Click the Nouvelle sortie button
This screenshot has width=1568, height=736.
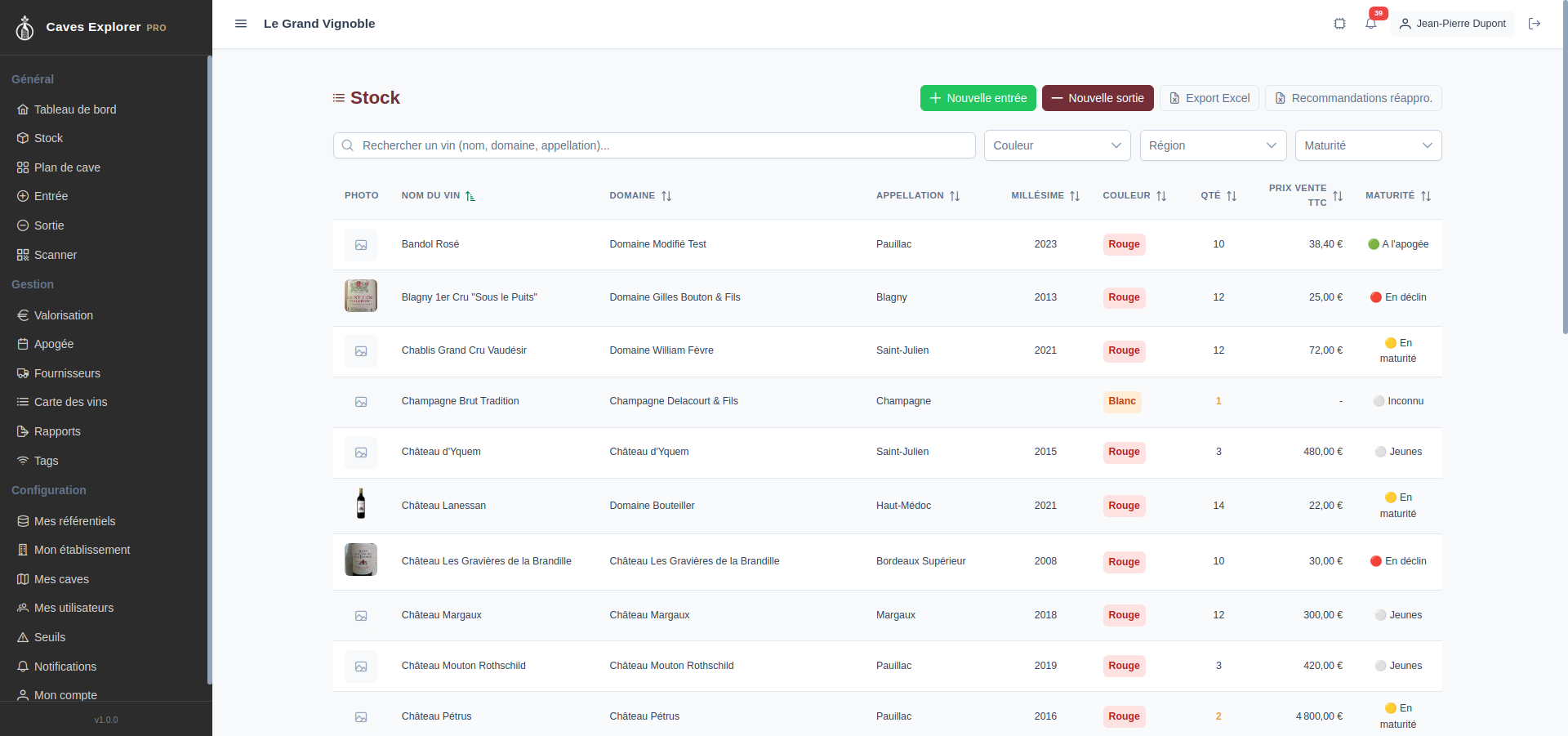(x=1098, y=98)
